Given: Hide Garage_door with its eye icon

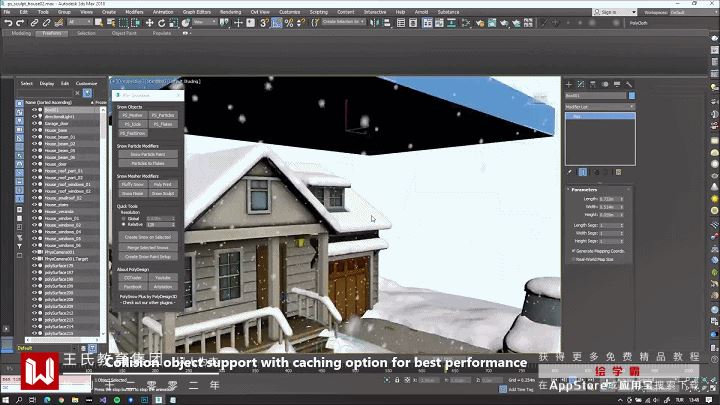Looking at the screenshot, I should click(x=34, y=124).
